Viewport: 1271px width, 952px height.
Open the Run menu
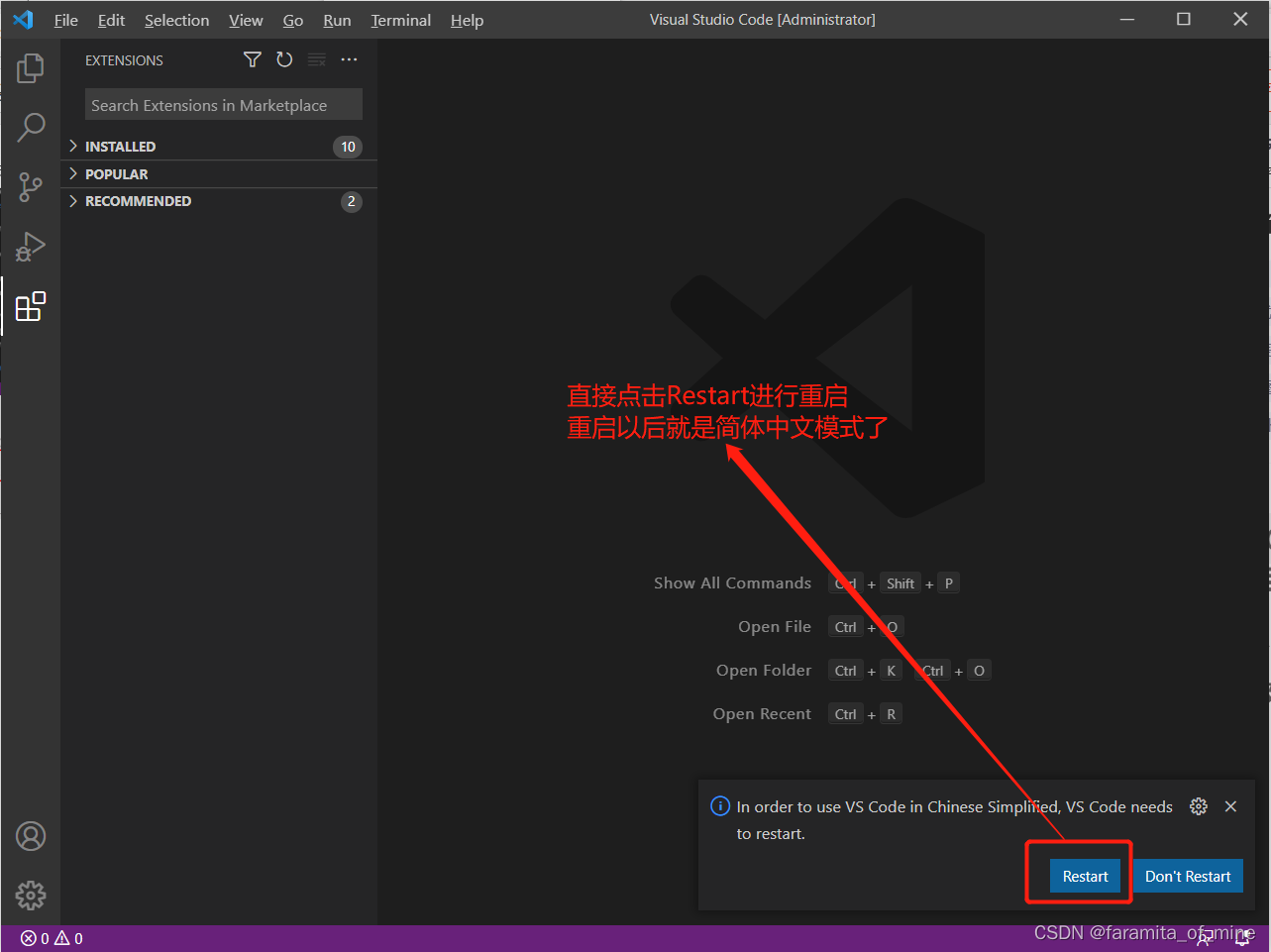click(337, 20)
